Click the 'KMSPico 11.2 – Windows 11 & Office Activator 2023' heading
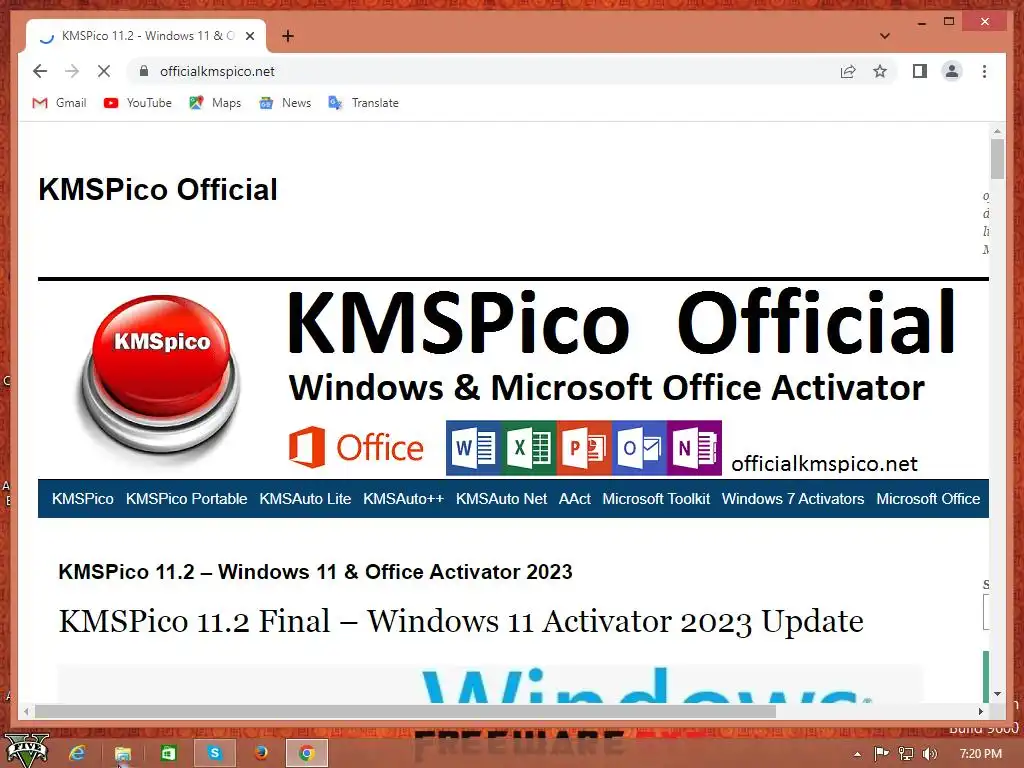The width and height of the screenshot is (1024, 768). click(315, 571)
